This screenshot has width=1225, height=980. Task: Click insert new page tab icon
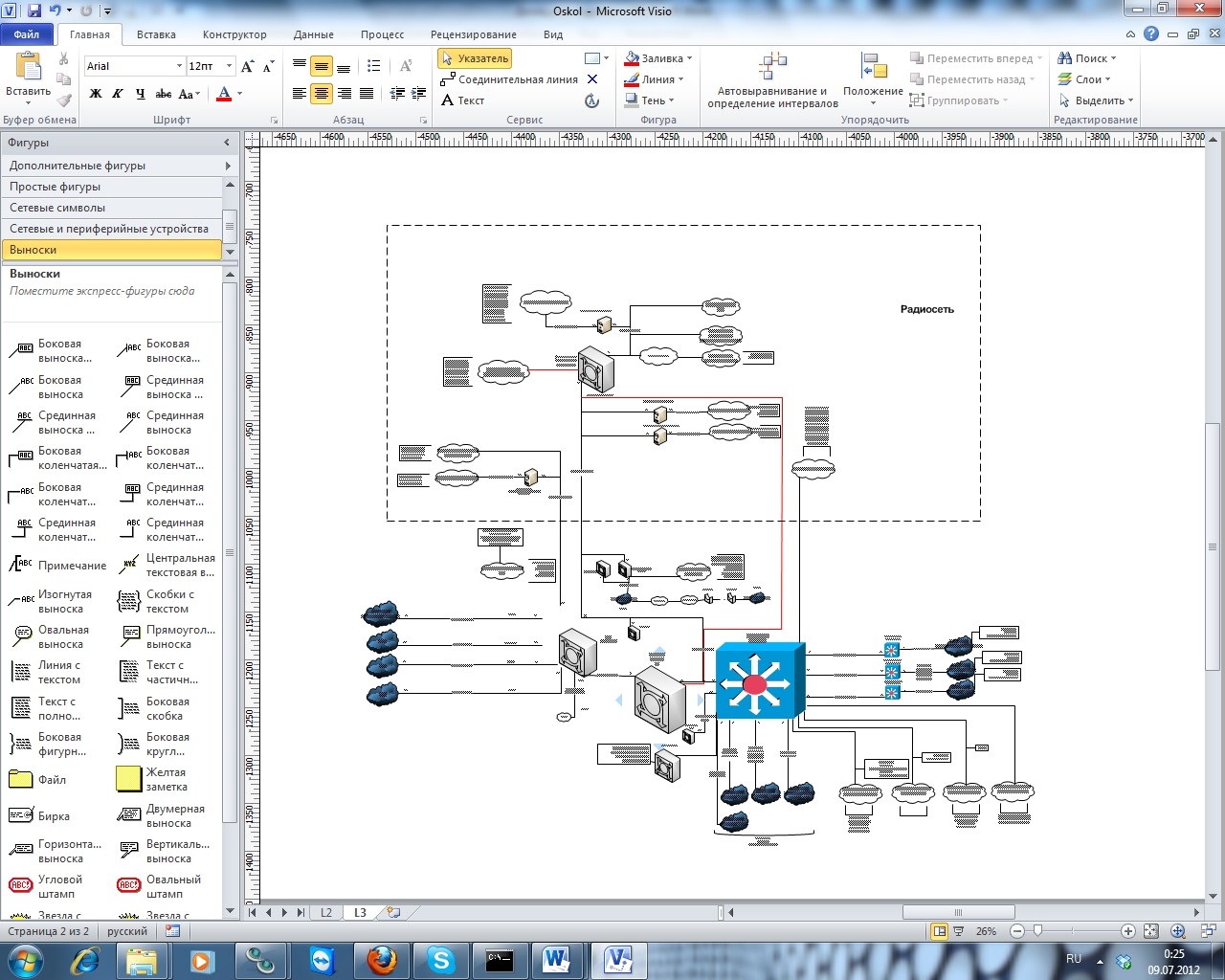[393, 912]
